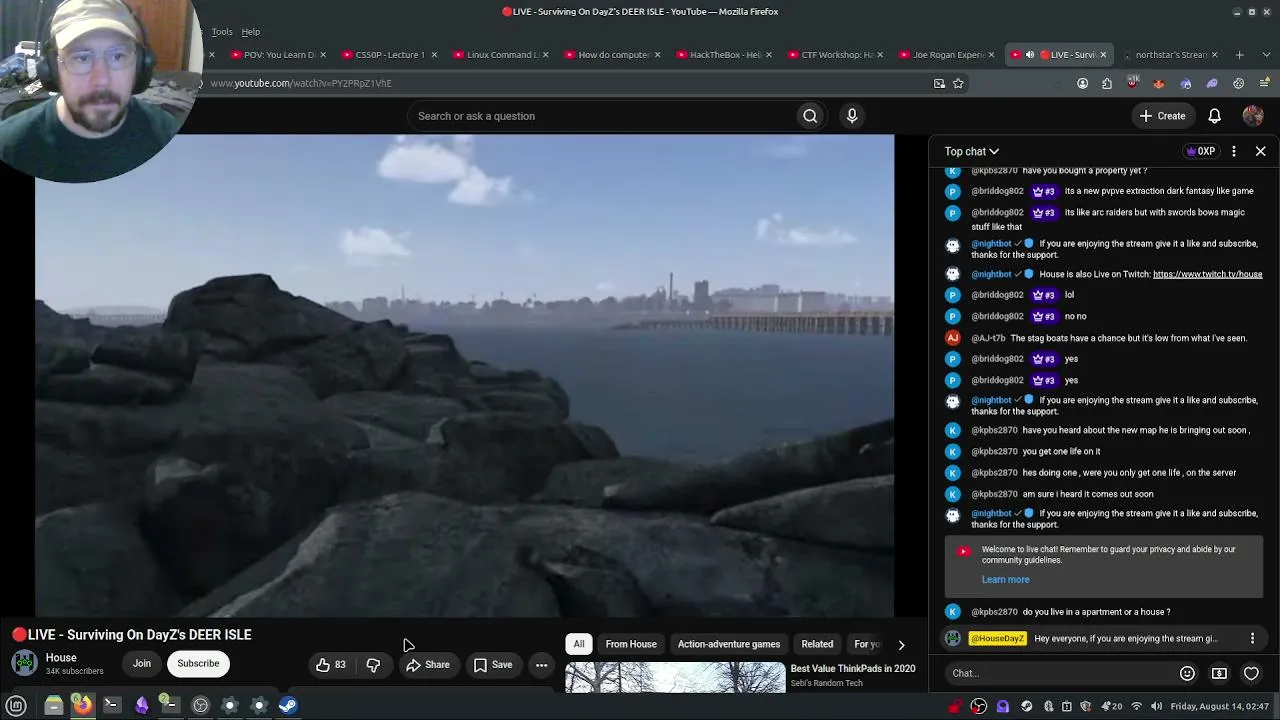
Task: Click the live video player
Action: click(464, 376)
